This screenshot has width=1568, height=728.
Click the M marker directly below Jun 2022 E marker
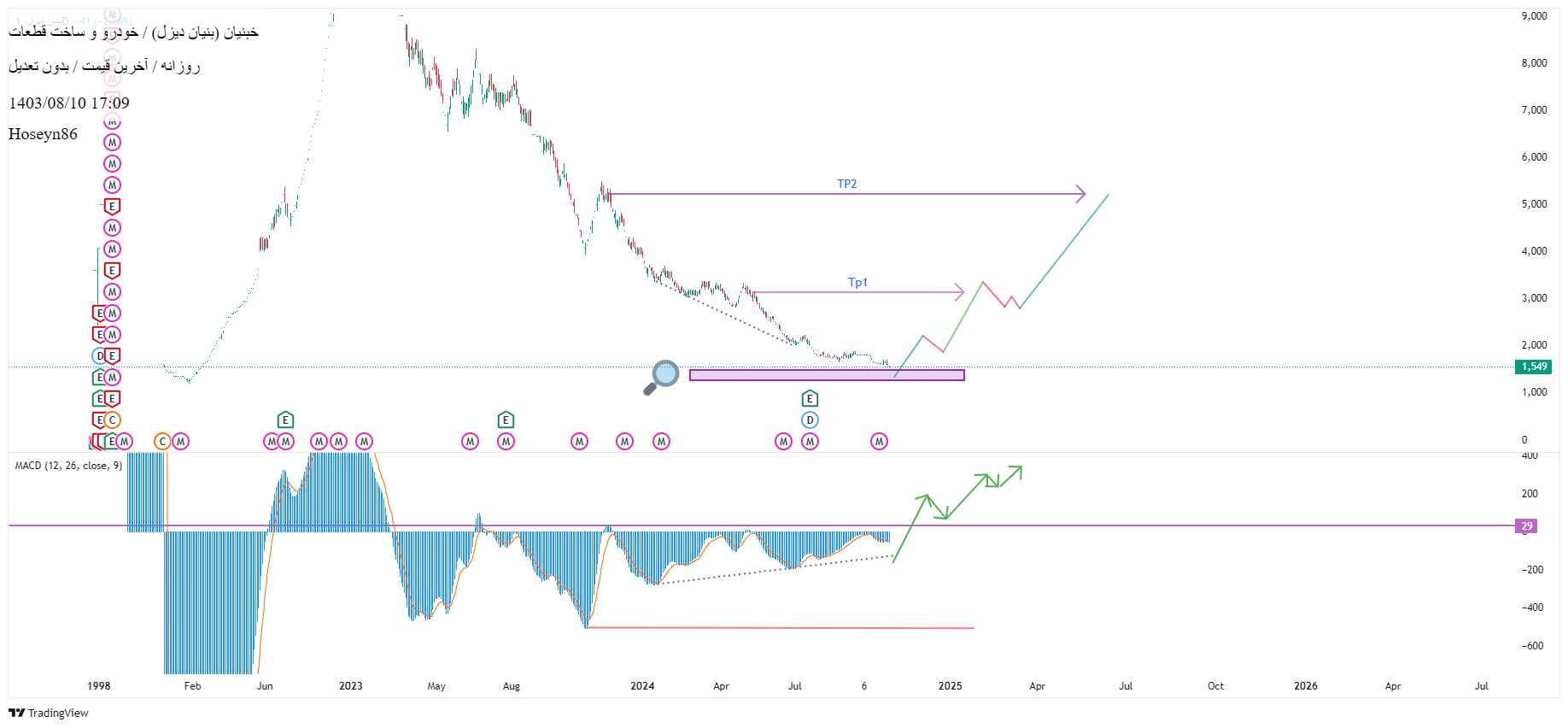tap(286, 441)
